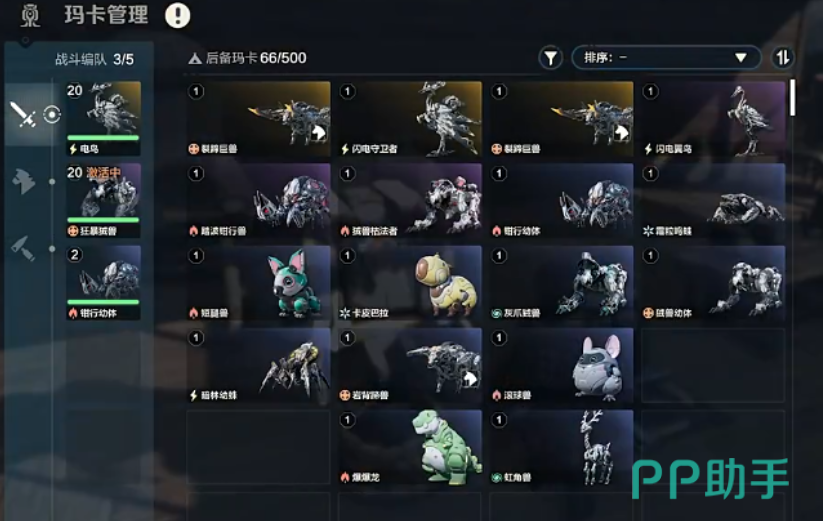Select the sword combat team tab
823x521 pixels.
click(x=23, y=114)
